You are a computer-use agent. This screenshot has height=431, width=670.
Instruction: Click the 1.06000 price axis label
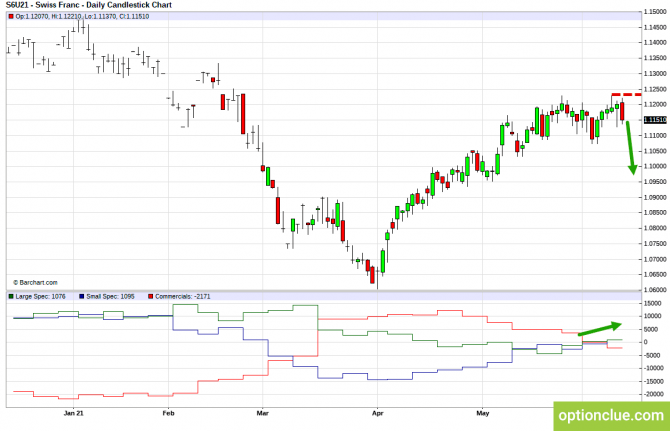pos(655,290)
